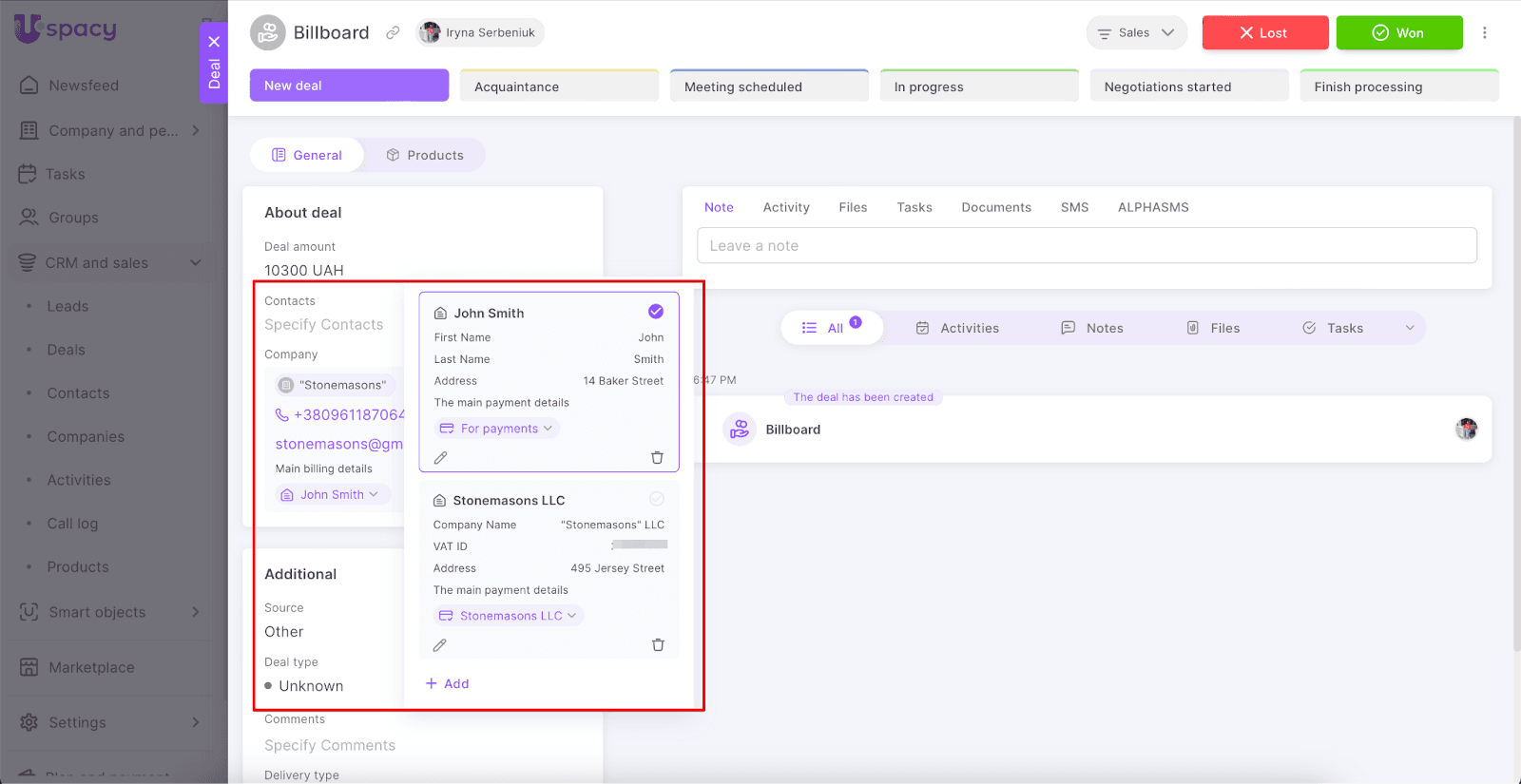Click the link icon next to Billboard title

point(393,33)
